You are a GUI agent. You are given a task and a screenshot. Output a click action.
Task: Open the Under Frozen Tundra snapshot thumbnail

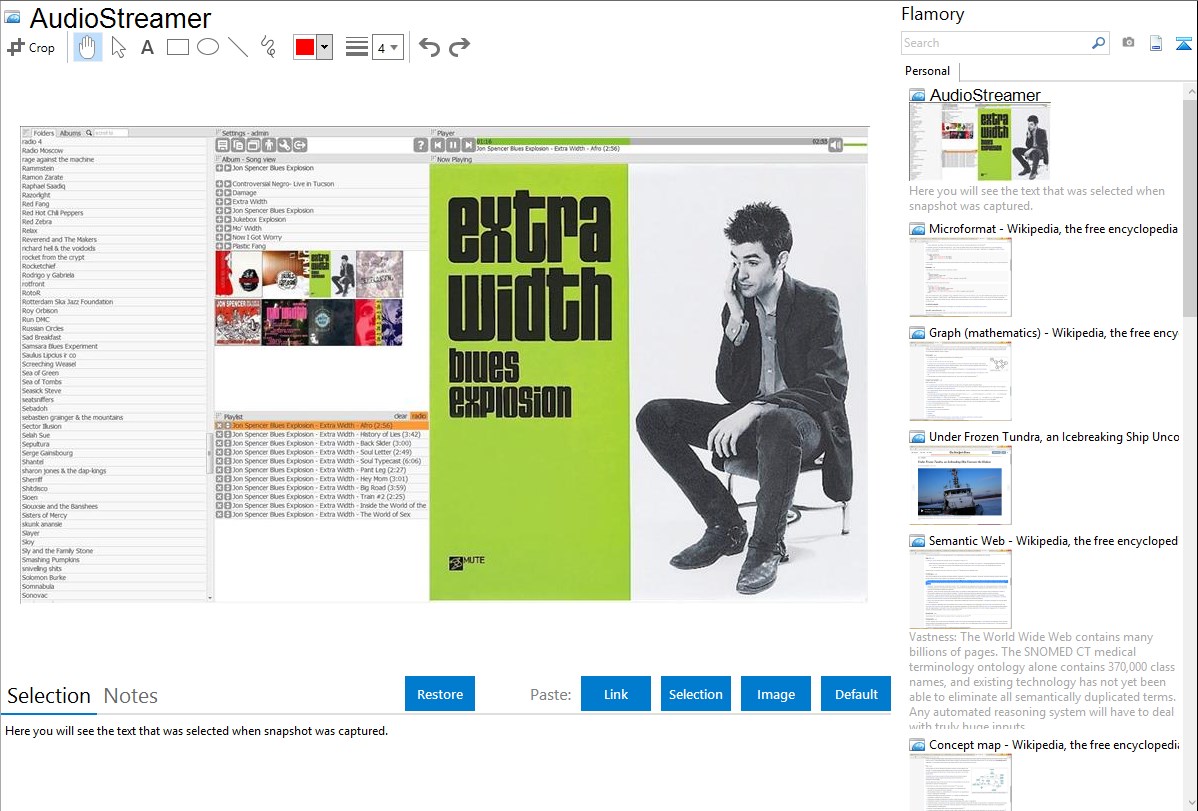point(960,485)
